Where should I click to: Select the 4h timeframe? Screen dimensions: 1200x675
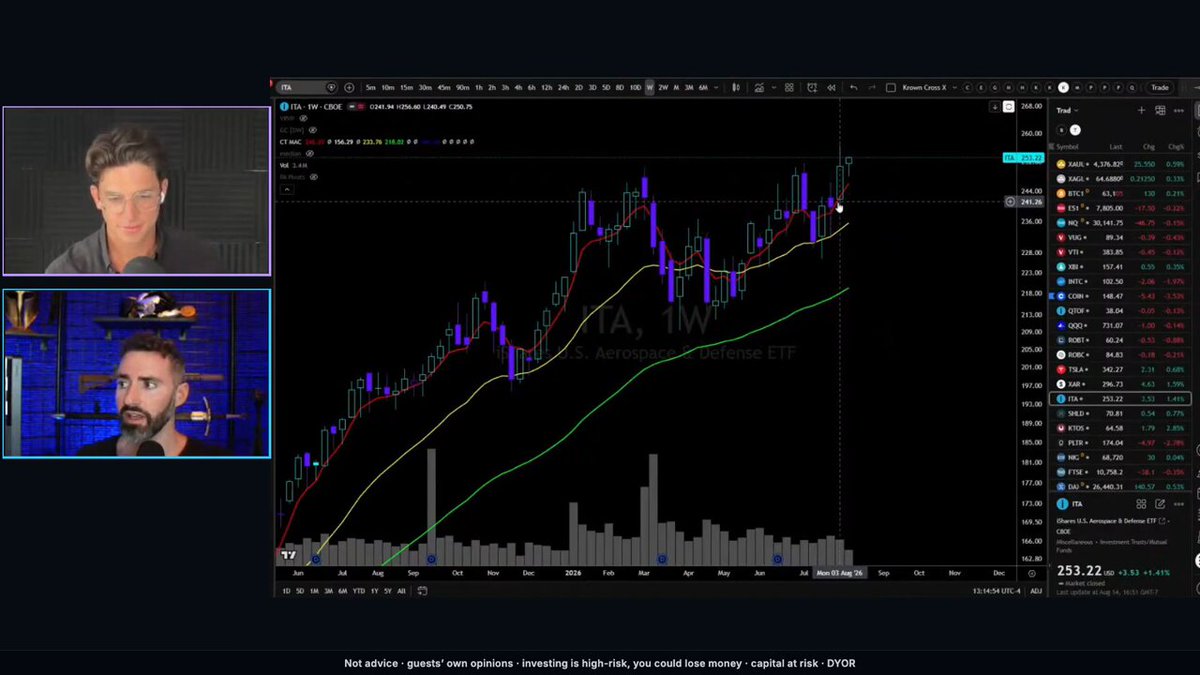coord(518,87)
